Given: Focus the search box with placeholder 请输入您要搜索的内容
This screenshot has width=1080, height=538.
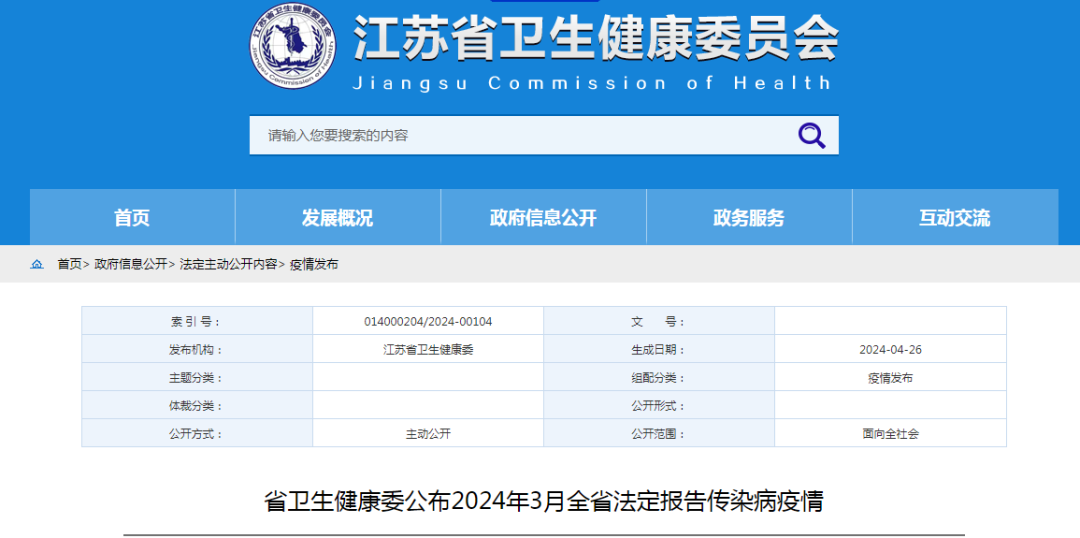Looking at the screenshot, I should (520, 135).
